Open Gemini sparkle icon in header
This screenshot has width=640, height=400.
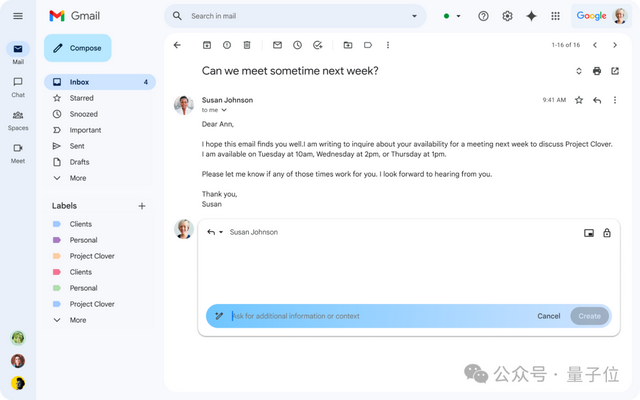point(531,16)
